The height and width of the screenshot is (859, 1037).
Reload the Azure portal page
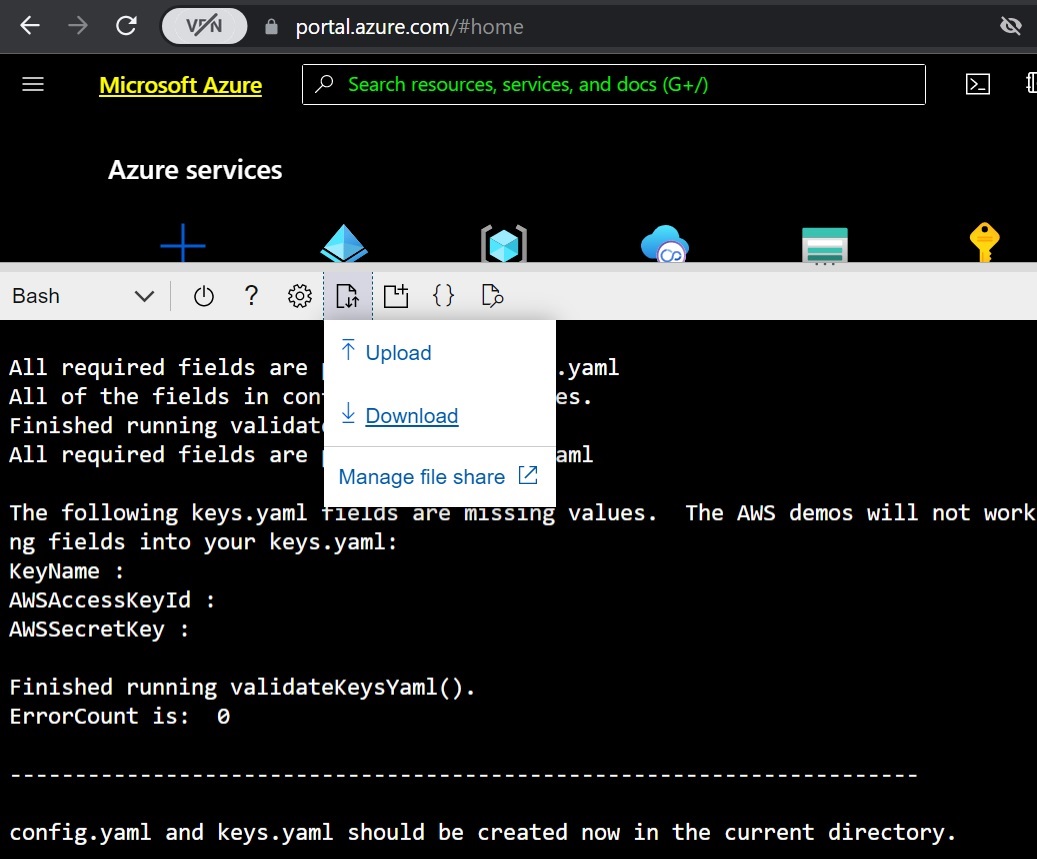coord(126,26)
